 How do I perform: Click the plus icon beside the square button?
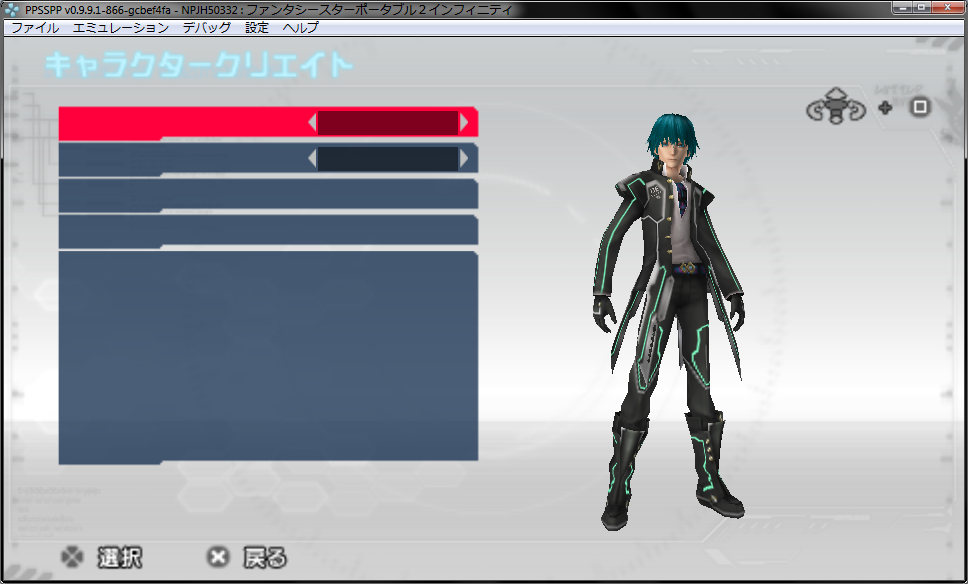(885, 108)
